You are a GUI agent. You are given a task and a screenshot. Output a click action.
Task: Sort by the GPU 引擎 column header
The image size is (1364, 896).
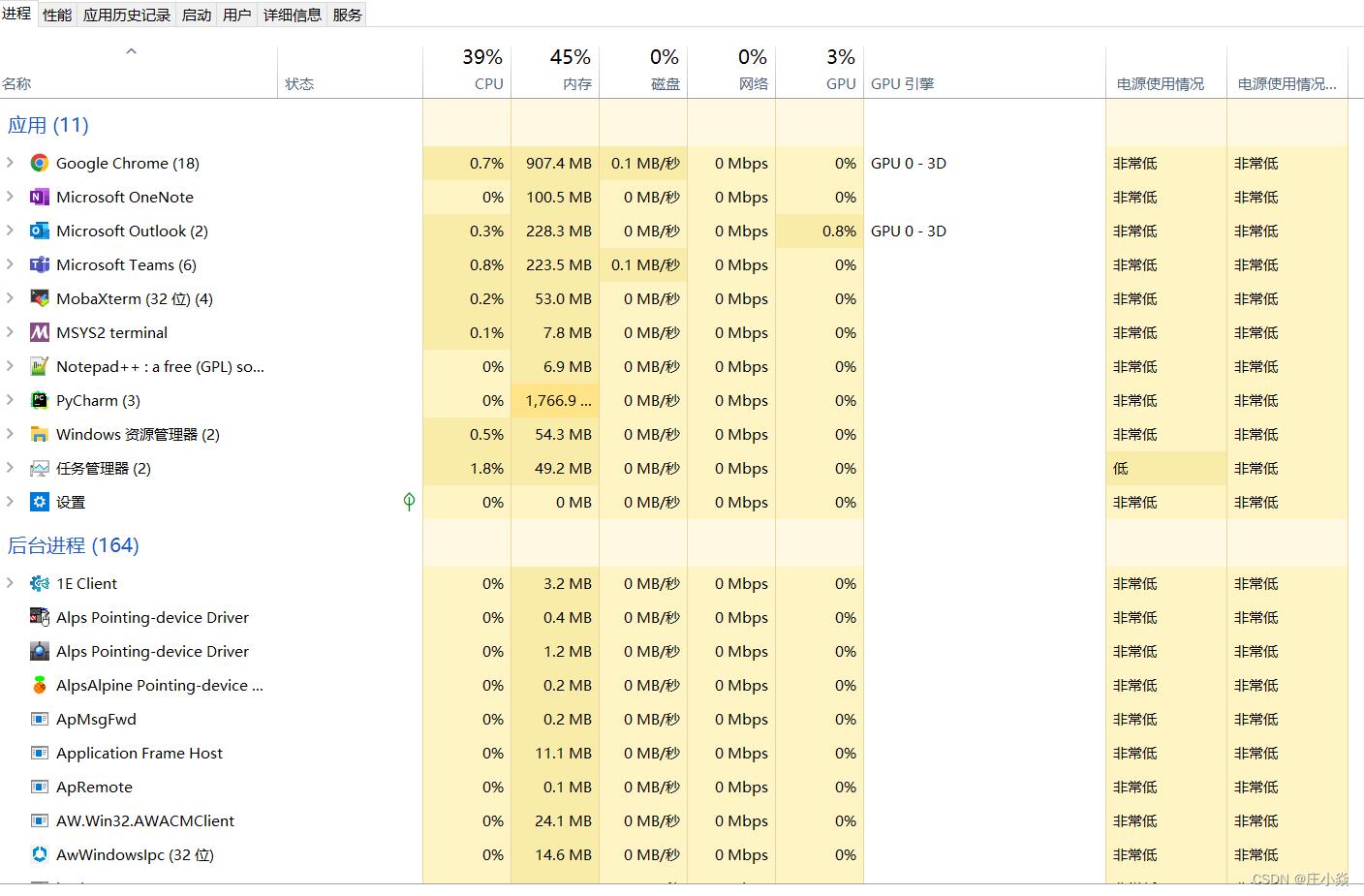click(x=984, y=71)
